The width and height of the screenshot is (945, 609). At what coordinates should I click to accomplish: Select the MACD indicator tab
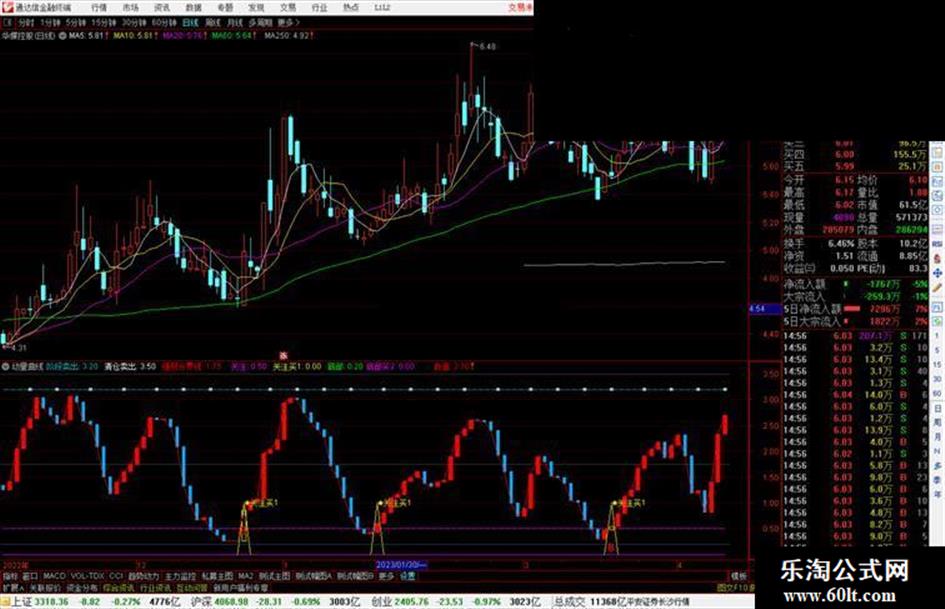(54, 576)
